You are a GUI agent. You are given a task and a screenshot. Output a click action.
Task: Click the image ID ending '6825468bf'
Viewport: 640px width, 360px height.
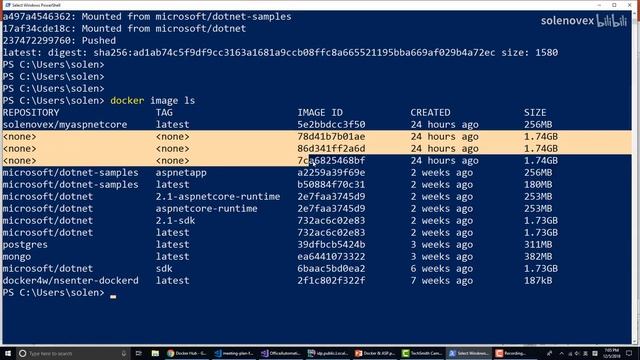coord(331,160)
